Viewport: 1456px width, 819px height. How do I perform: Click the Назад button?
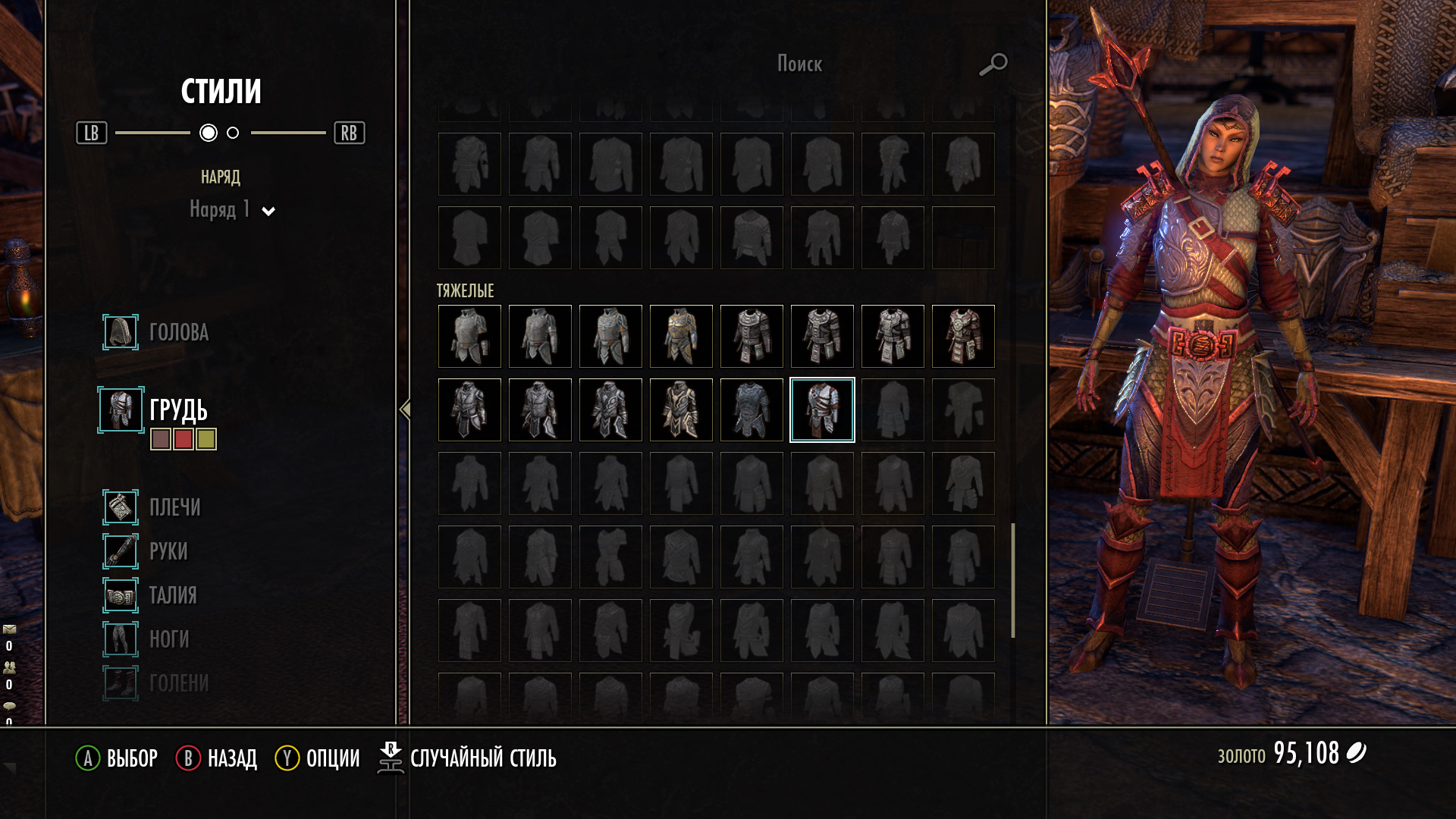[x=217, y=758]
